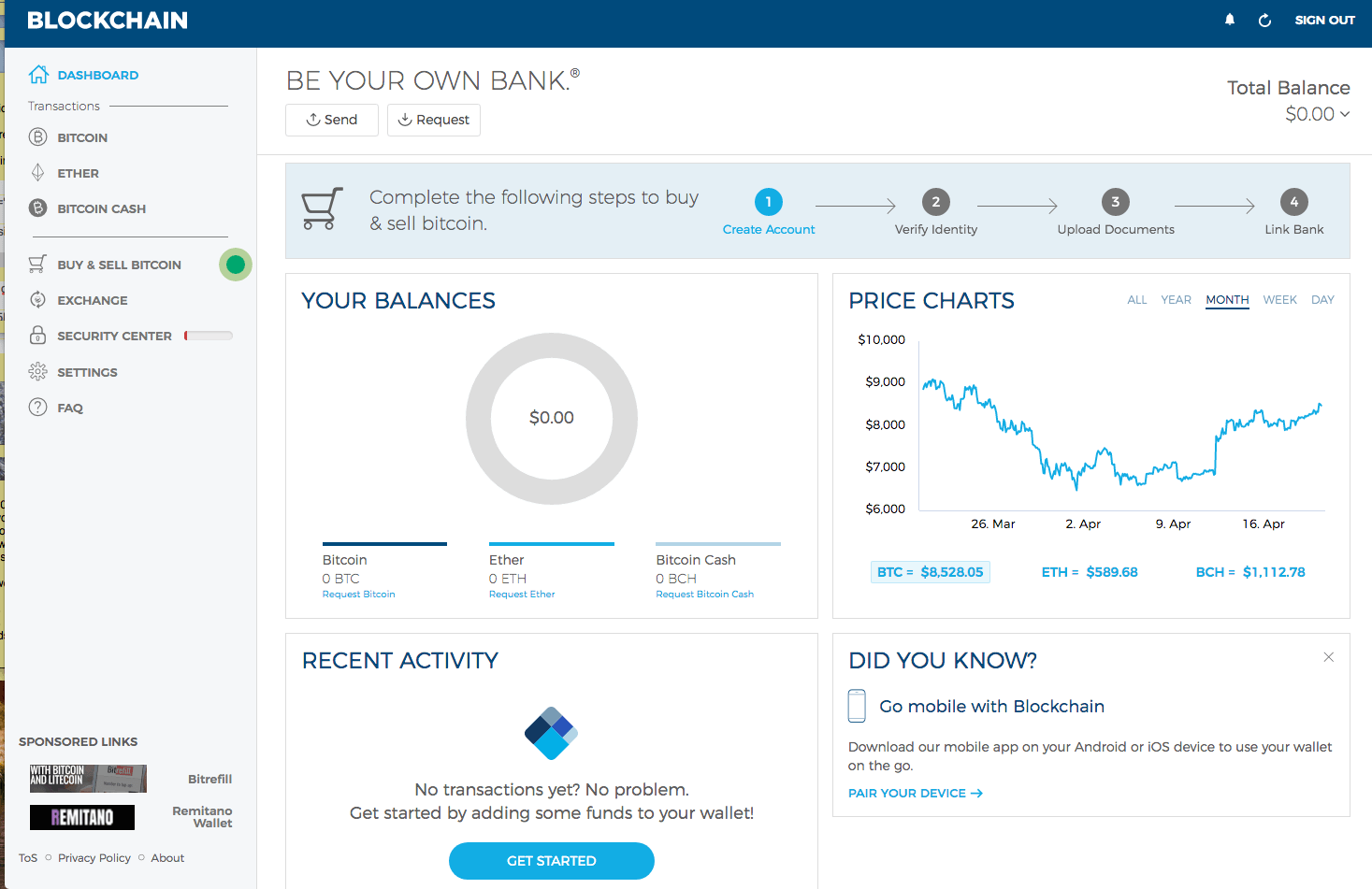Open Buy & Sell Bitcoin menu item
1372x889 pixels.
click(x=119, y=265)
